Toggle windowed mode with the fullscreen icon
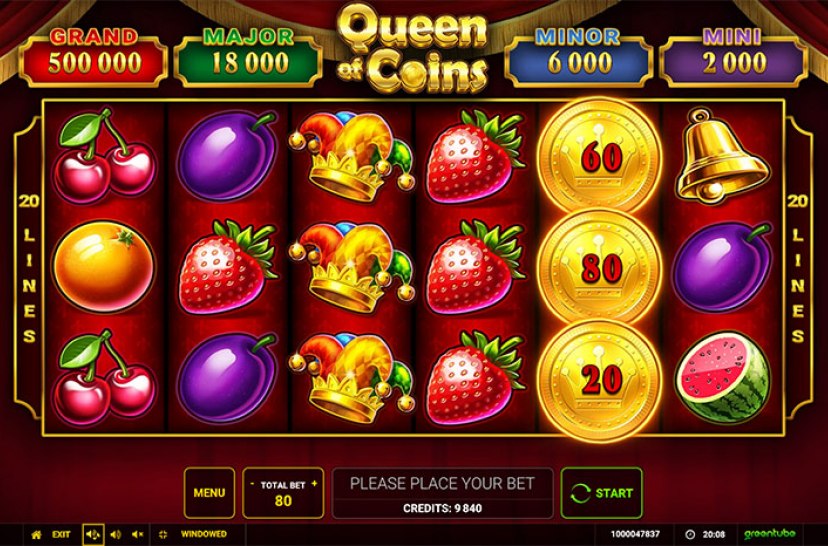The image size is (828, 546). point(163,534)
